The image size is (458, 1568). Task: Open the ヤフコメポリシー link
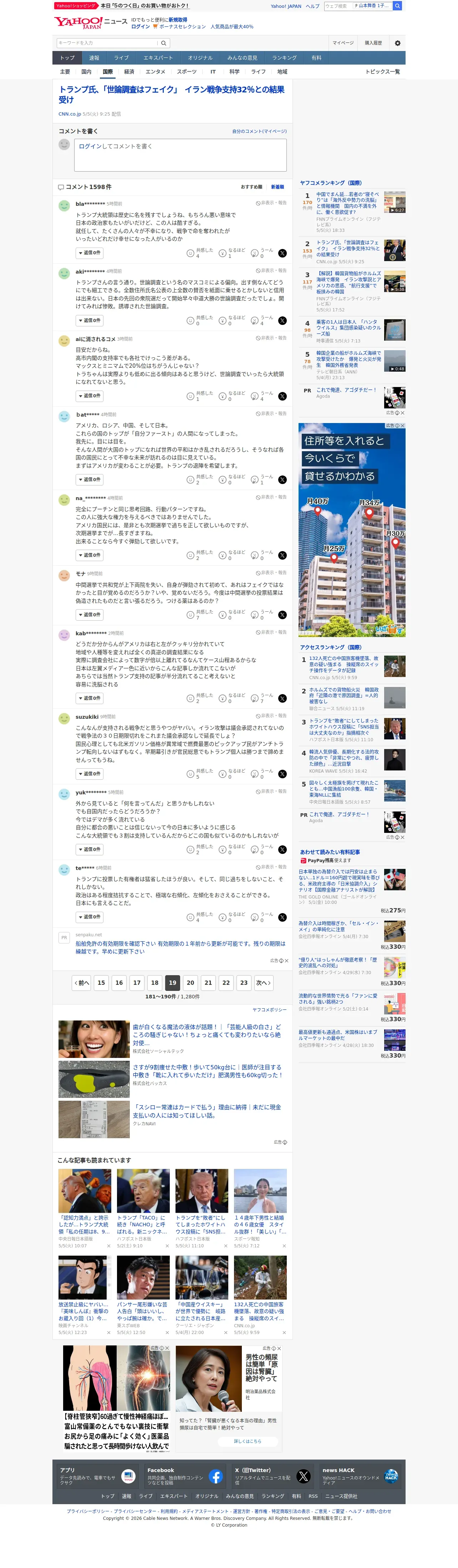[x=269, y=1010]
